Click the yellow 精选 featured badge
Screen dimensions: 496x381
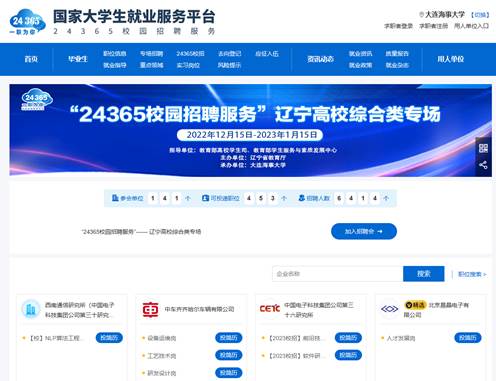415,305
